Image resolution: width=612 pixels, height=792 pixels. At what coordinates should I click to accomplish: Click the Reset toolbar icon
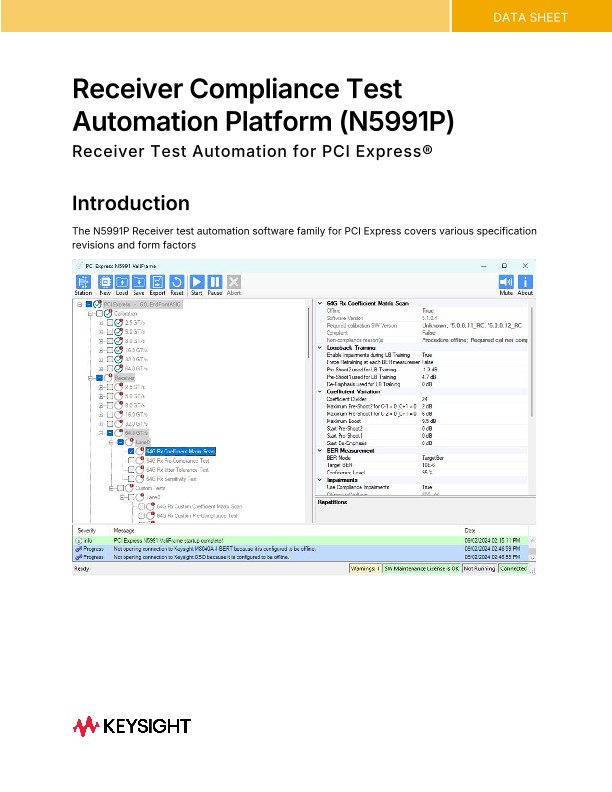point(176,282)
